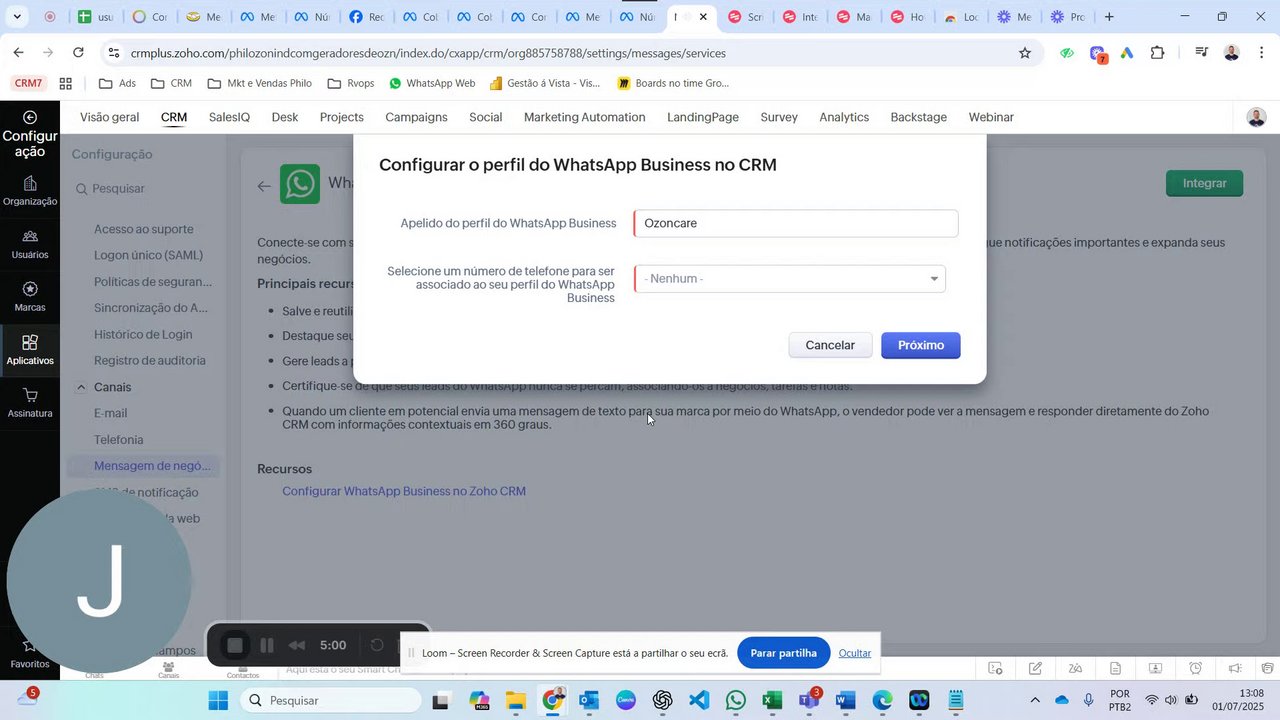Open the Mkt e Vendas Philo bookmark folder
Screen dimensions: 1280x720
coord(259,84)
